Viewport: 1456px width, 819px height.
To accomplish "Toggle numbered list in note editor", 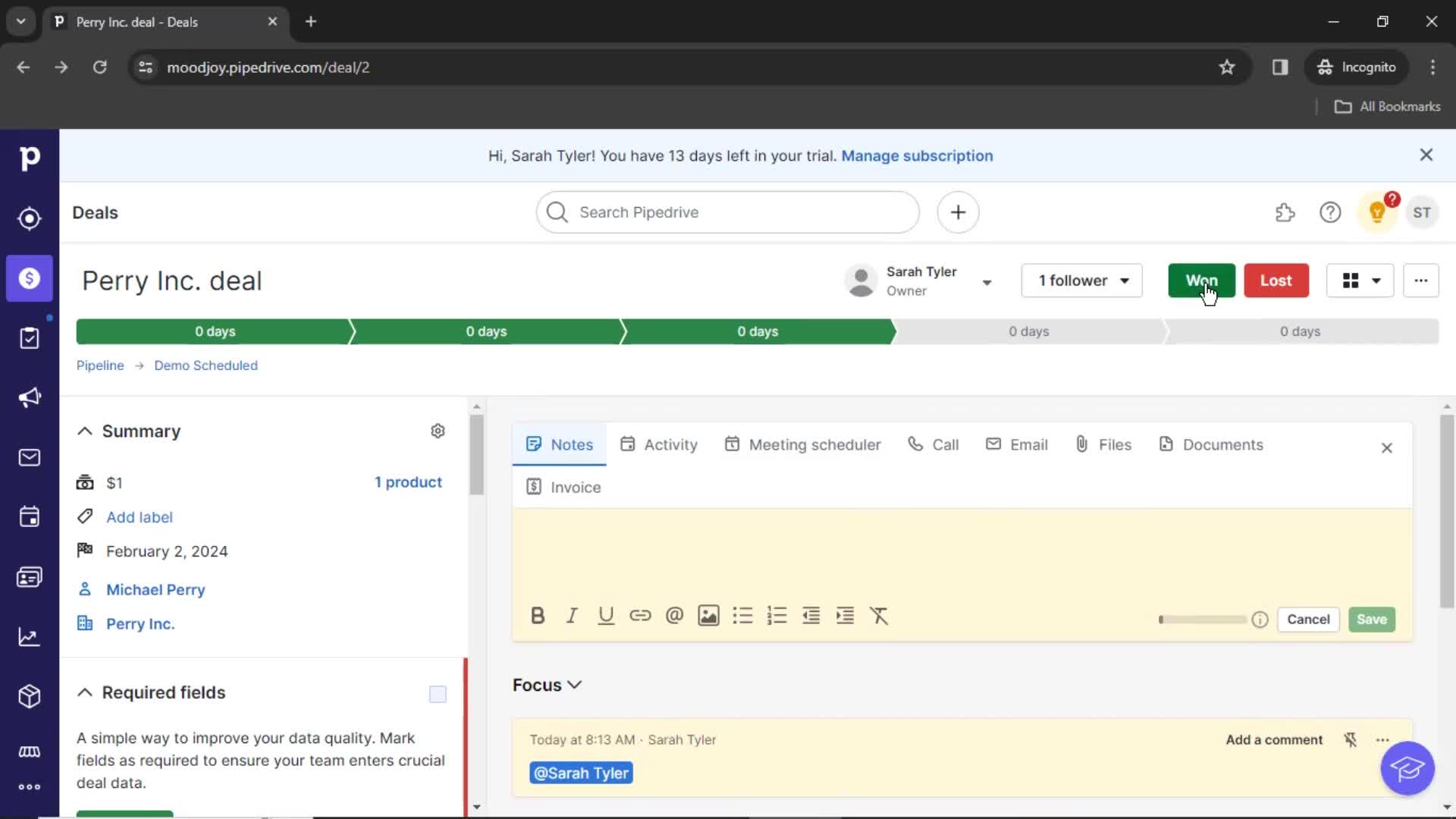I will (777, 616).
